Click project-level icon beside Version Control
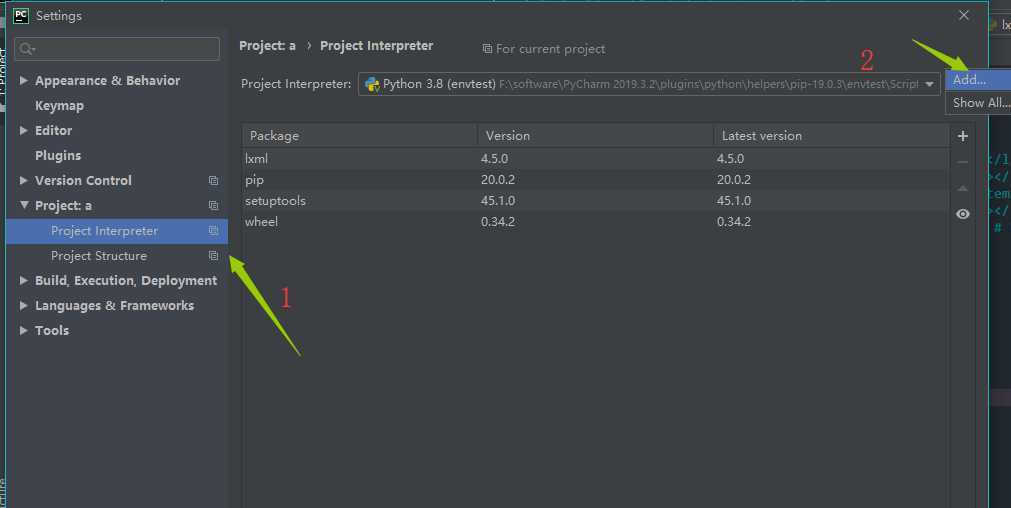 click(213, 181)
